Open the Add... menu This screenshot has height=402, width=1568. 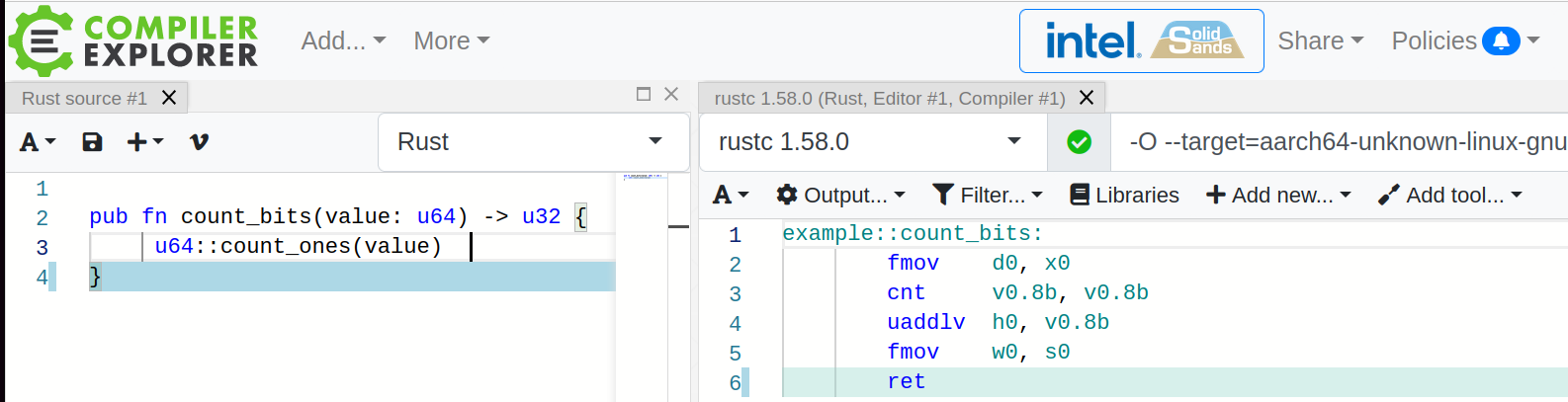pos(343,40)
